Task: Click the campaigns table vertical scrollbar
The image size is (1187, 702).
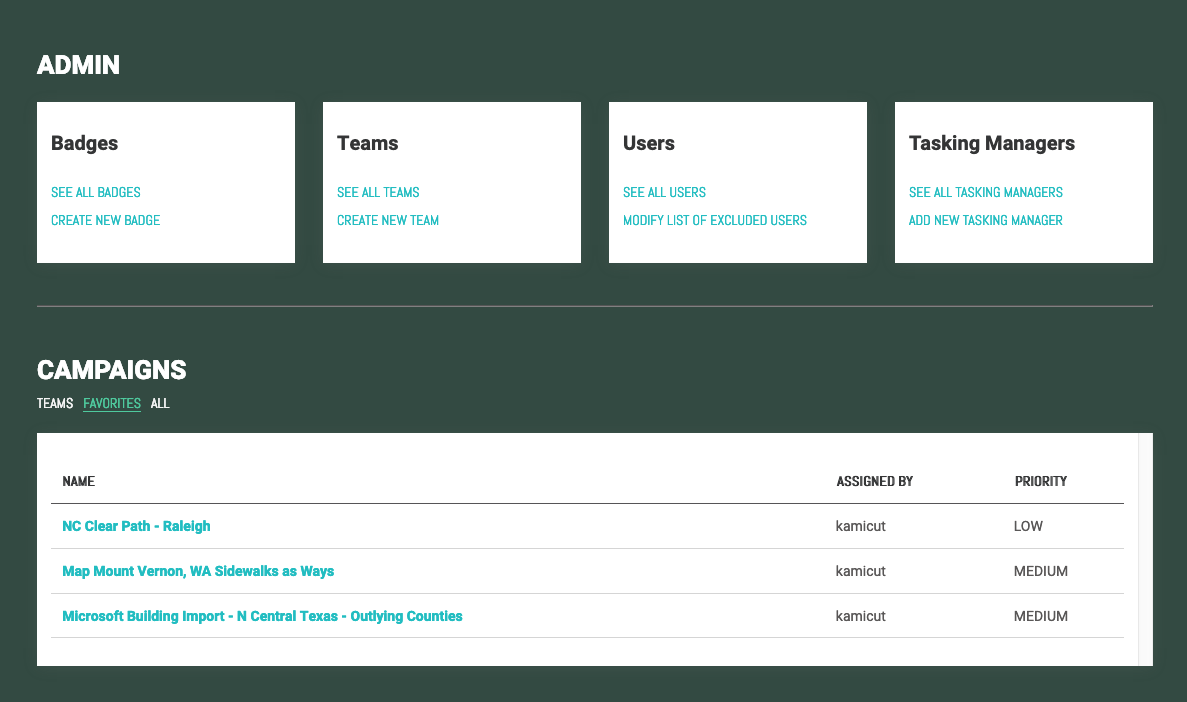Action: (1145, 550)
